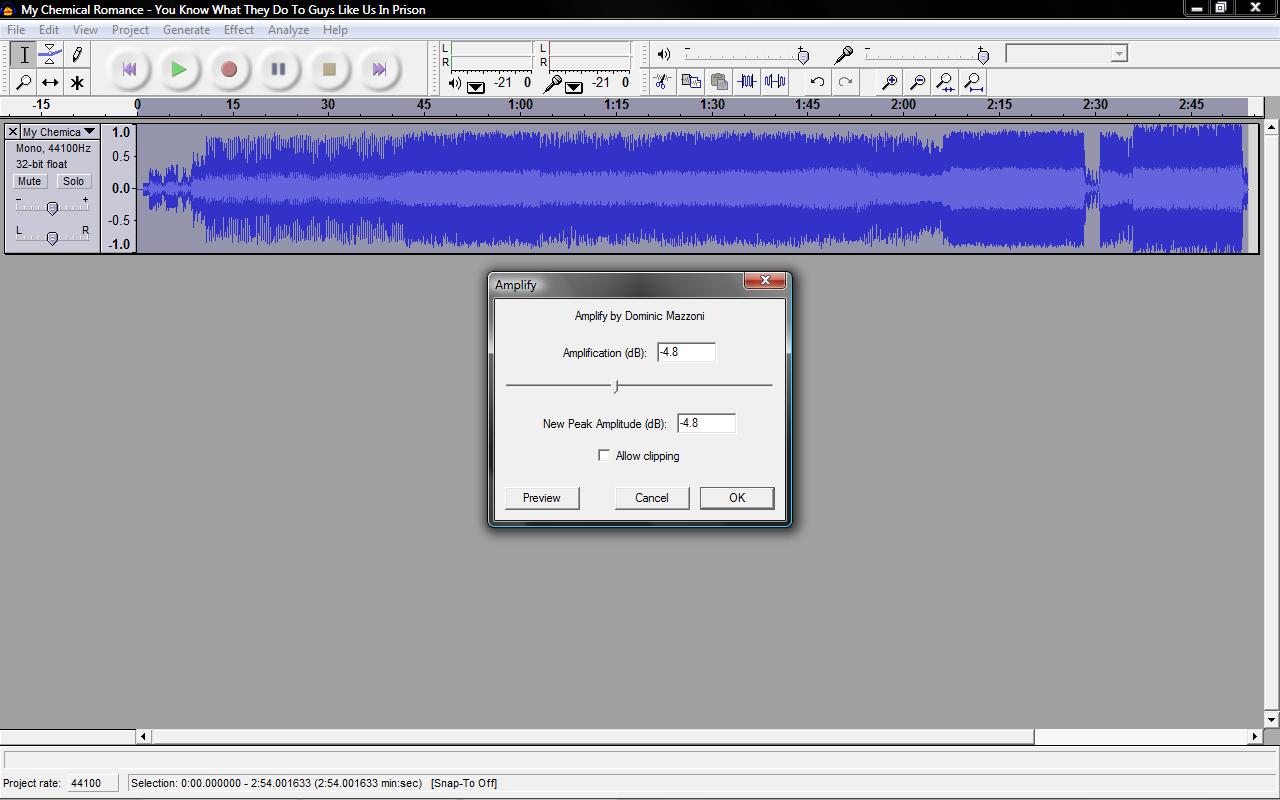Image resolution: width=1280 pixels, height=800 pixels.
Task: Cut selection with scissors icon
Action: pos(662,82)
